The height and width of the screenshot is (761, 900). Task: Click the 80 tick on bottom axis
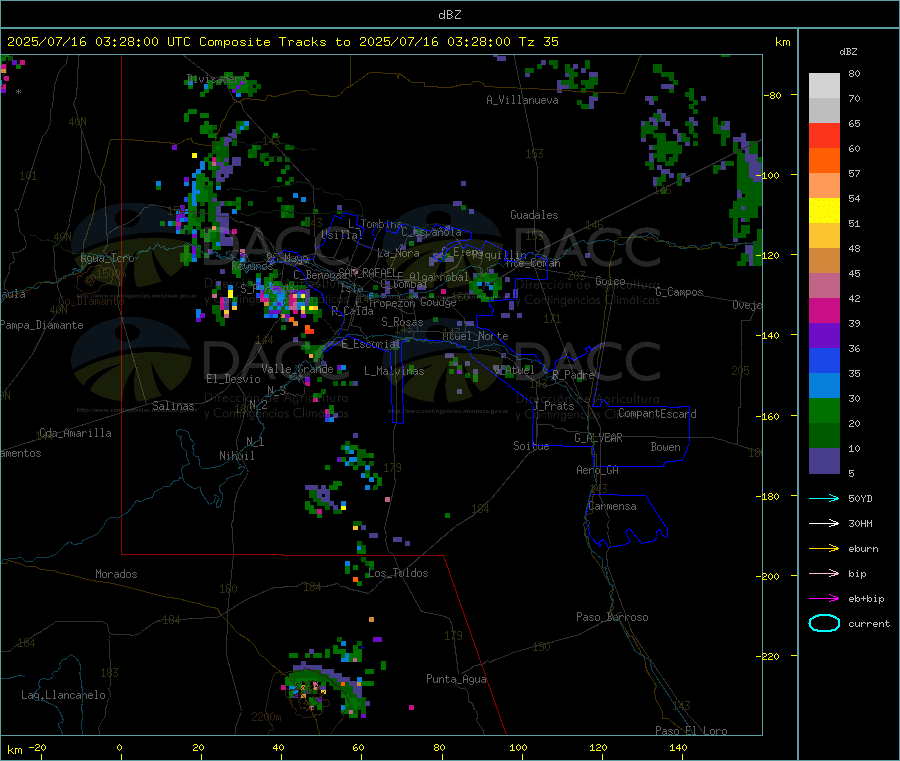tap(439, 748)
